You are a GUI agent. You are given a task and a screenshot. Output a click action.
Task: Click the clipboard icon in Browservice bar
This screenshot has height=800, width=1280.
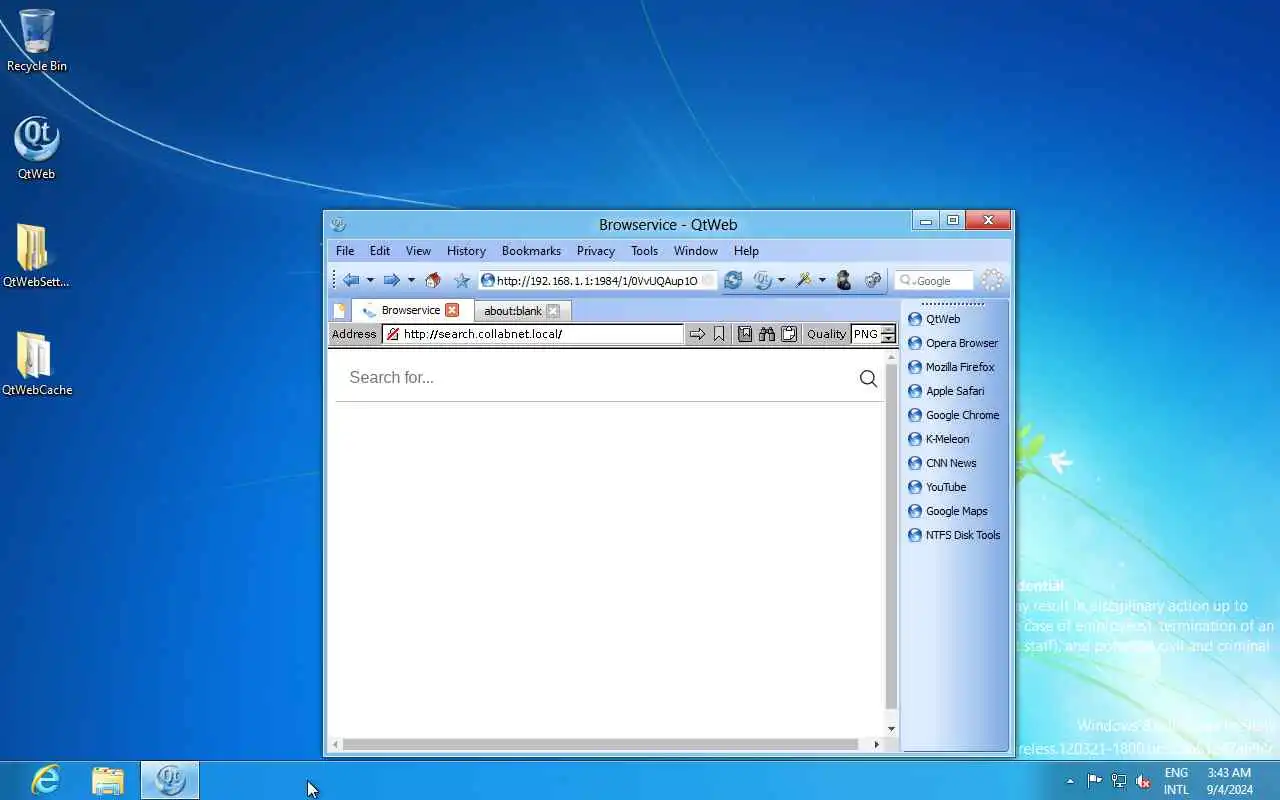(789, 334)
